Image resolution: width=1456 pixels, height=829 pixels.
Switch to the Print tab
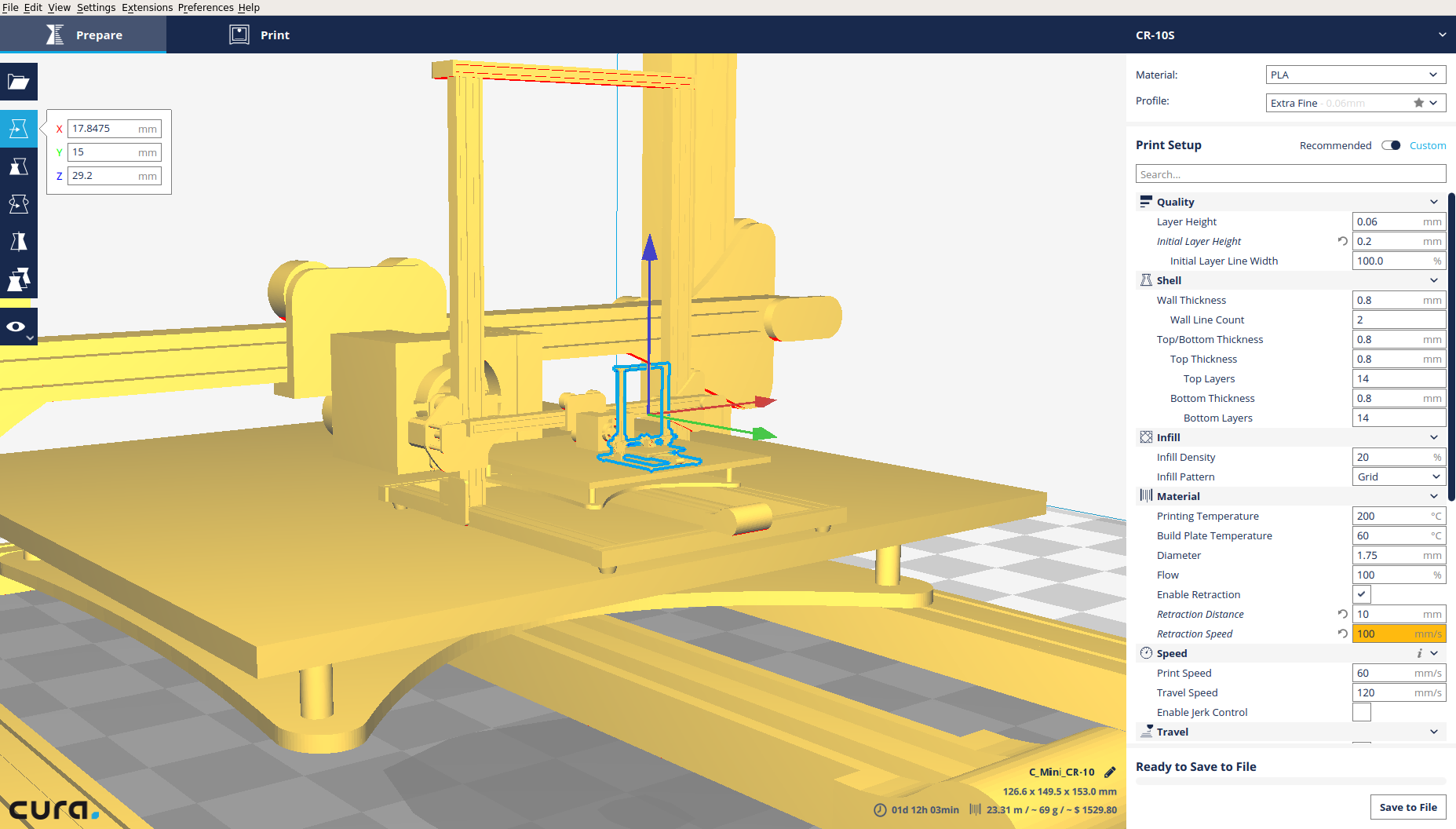click(x=260, y=35)
